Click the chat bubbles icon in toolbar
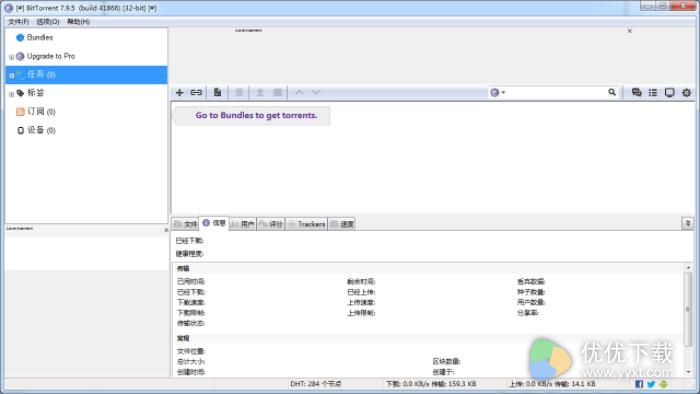Screen dimensions: 700x394 [636, 92]
